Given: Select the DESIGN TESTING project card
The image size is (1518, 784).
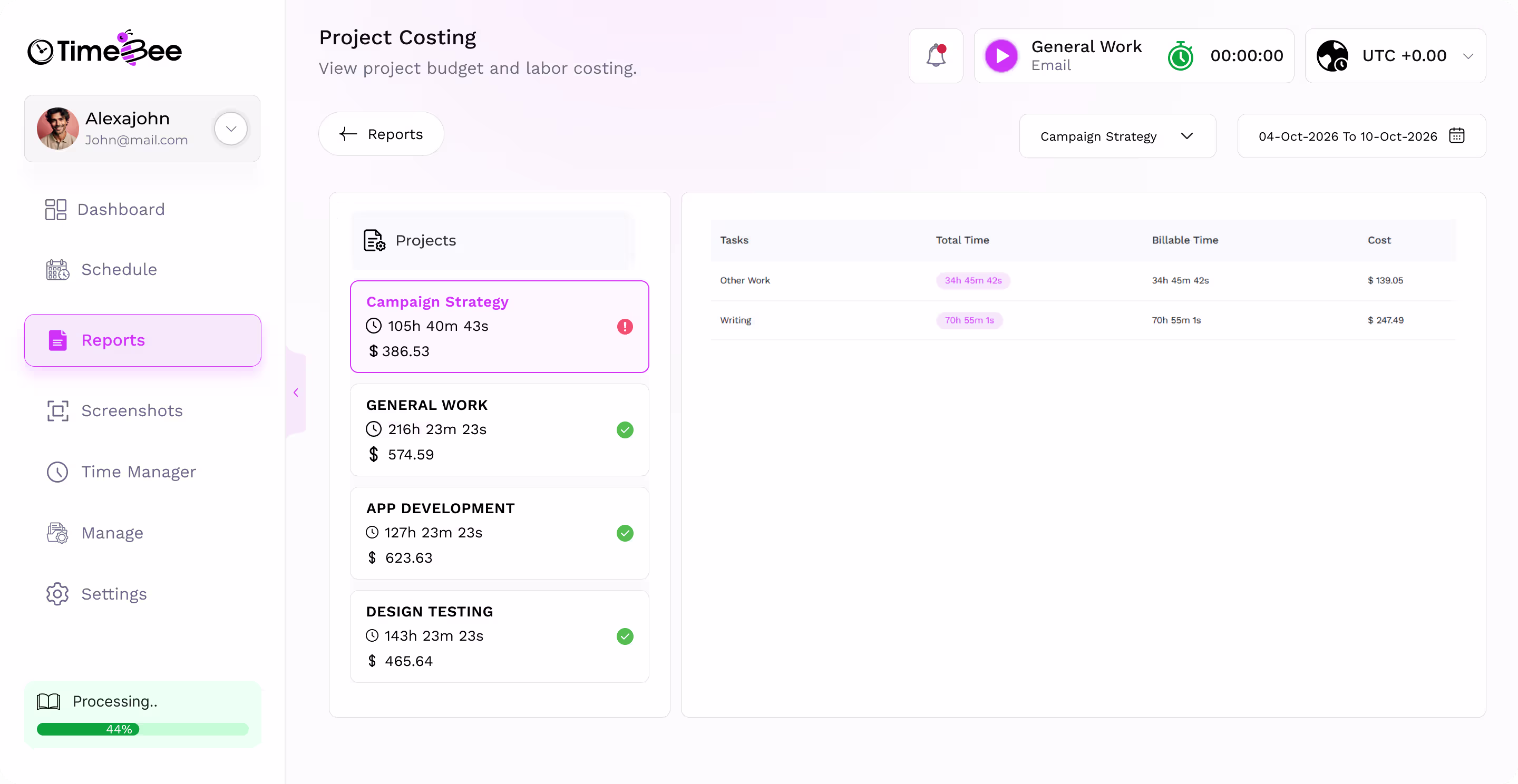Looking at the screenshot, I should pos(499,636).
